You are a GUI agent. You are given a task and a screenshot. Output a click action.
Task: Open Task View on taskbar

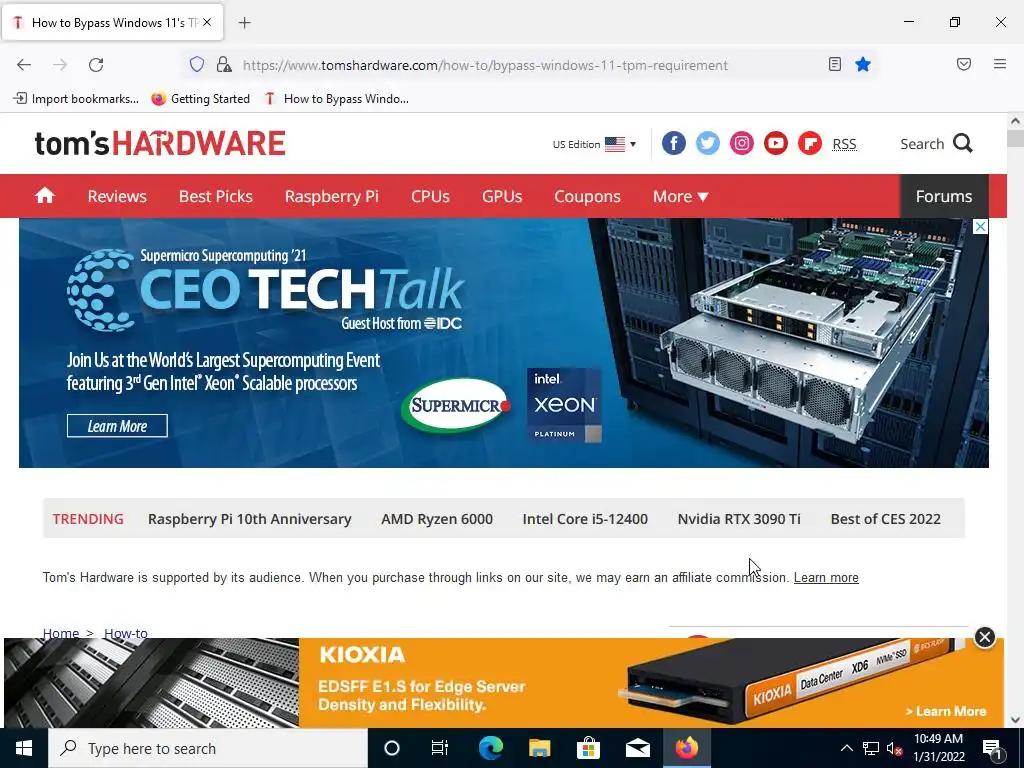pos(440,748)
